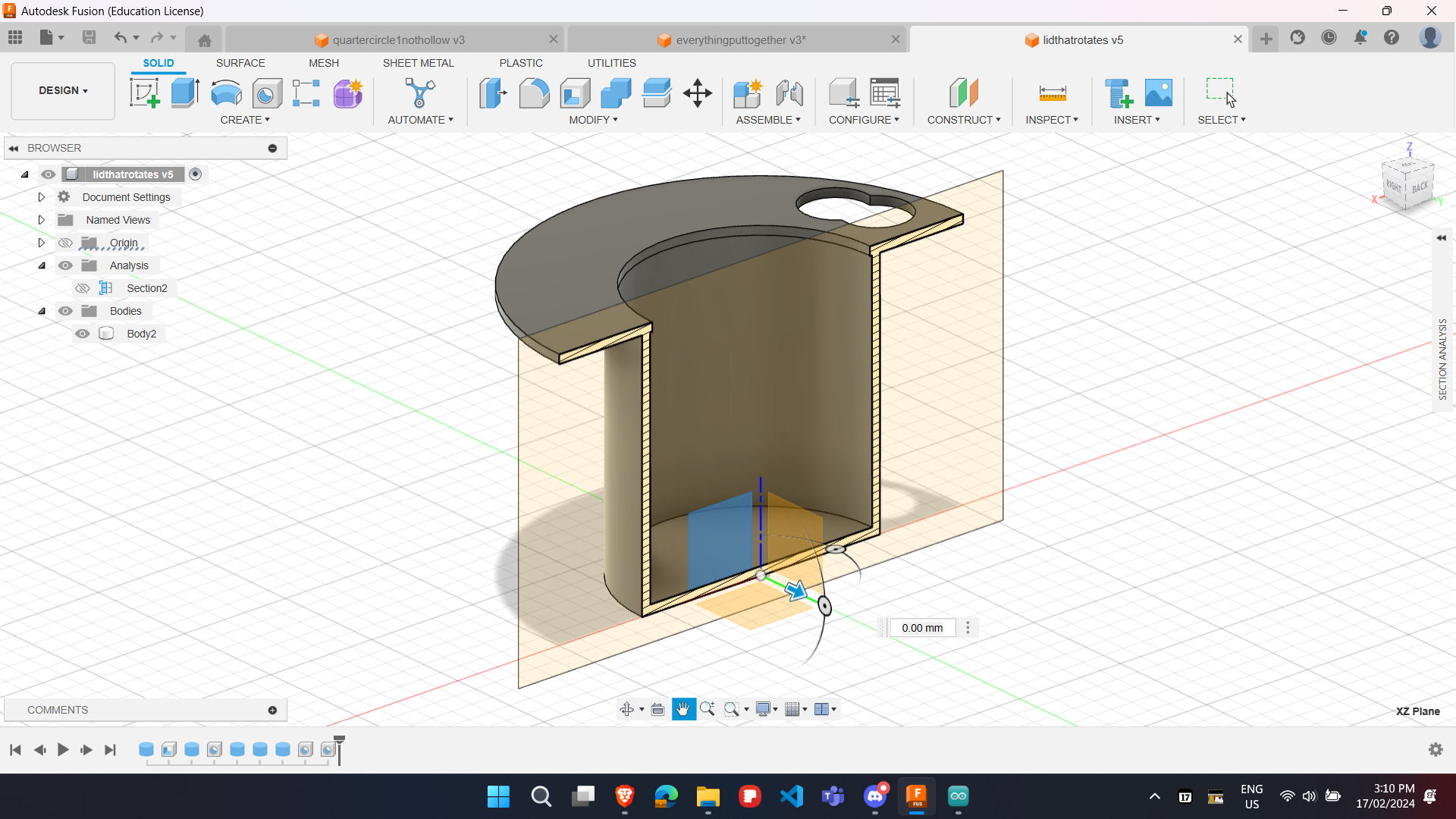The width and height of the screenshot is (1456, 819).
Task: Show Section2 analysis via eye icon
Action: (x=83, y=288)
